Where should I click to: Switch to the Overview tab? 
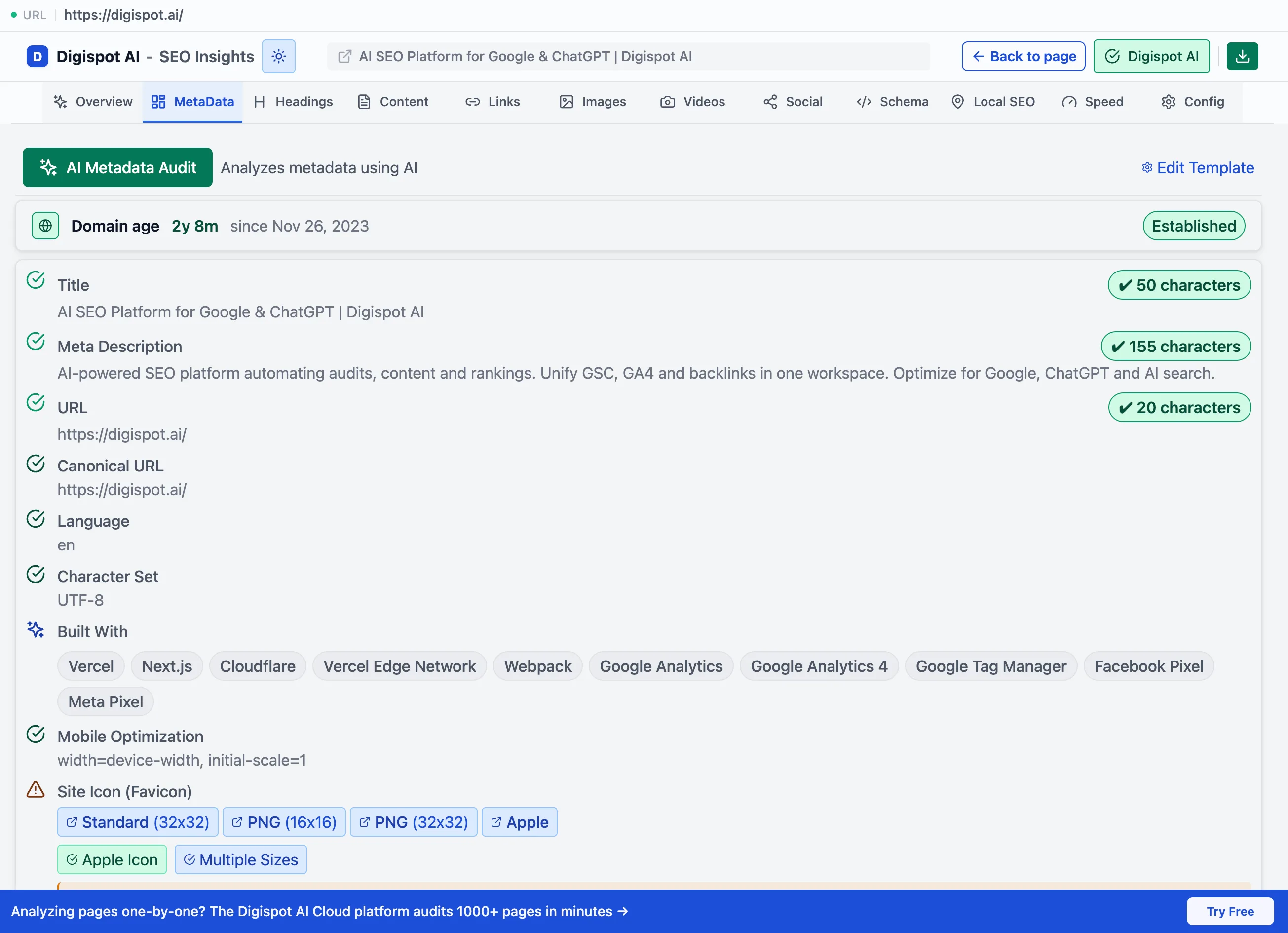(x=93, y=102)
